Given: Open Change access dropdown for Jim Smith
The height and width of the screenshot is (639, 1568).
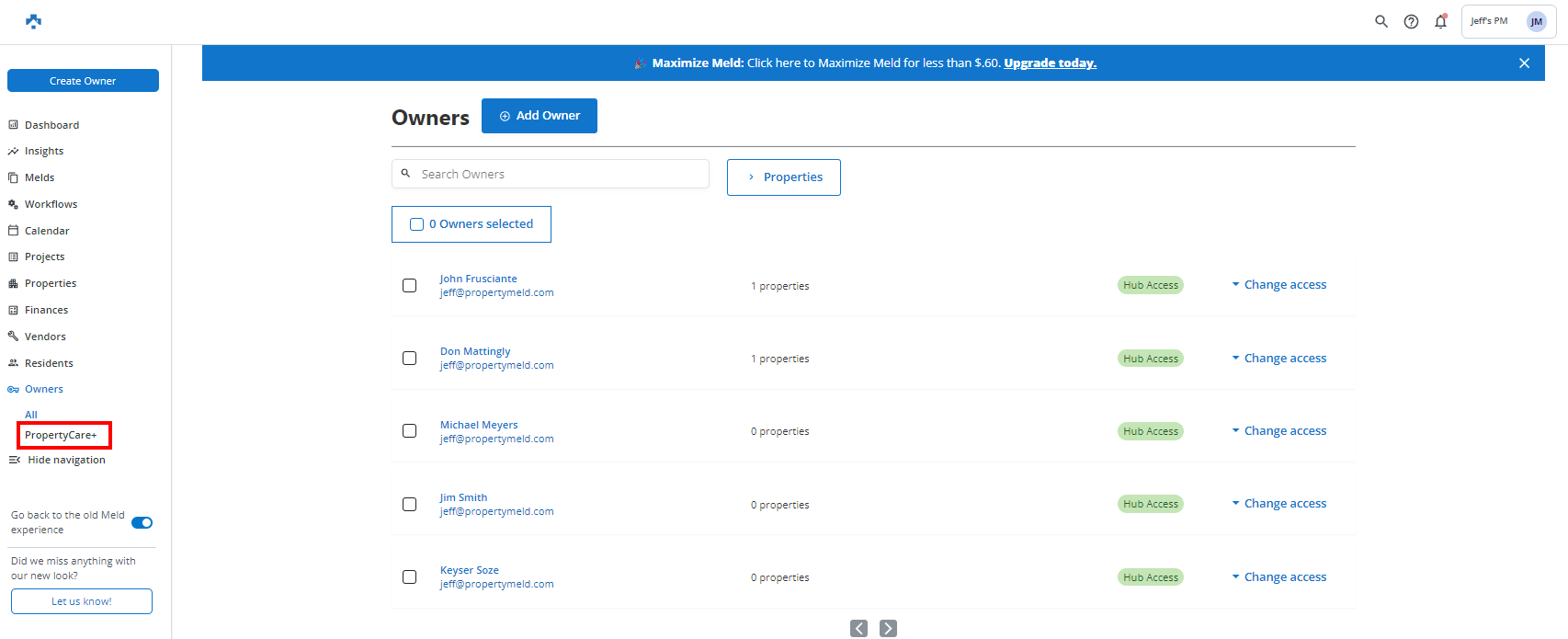Looking at the screenshot, I should [1279, 504].
